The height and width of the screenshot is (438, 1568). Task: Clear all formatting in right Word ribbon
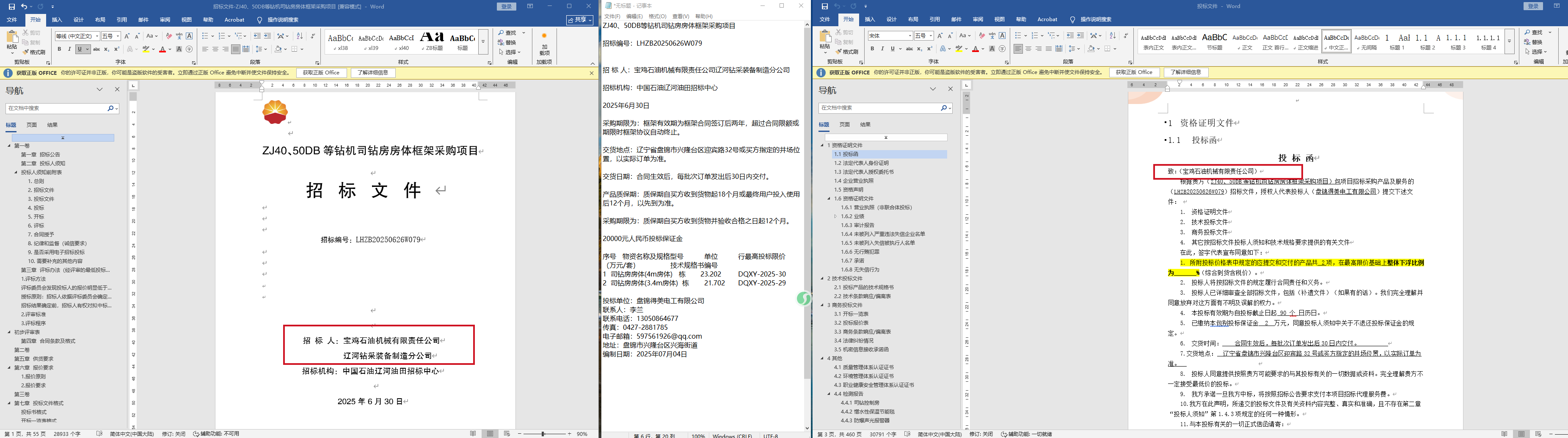click(x=982, y=36)
